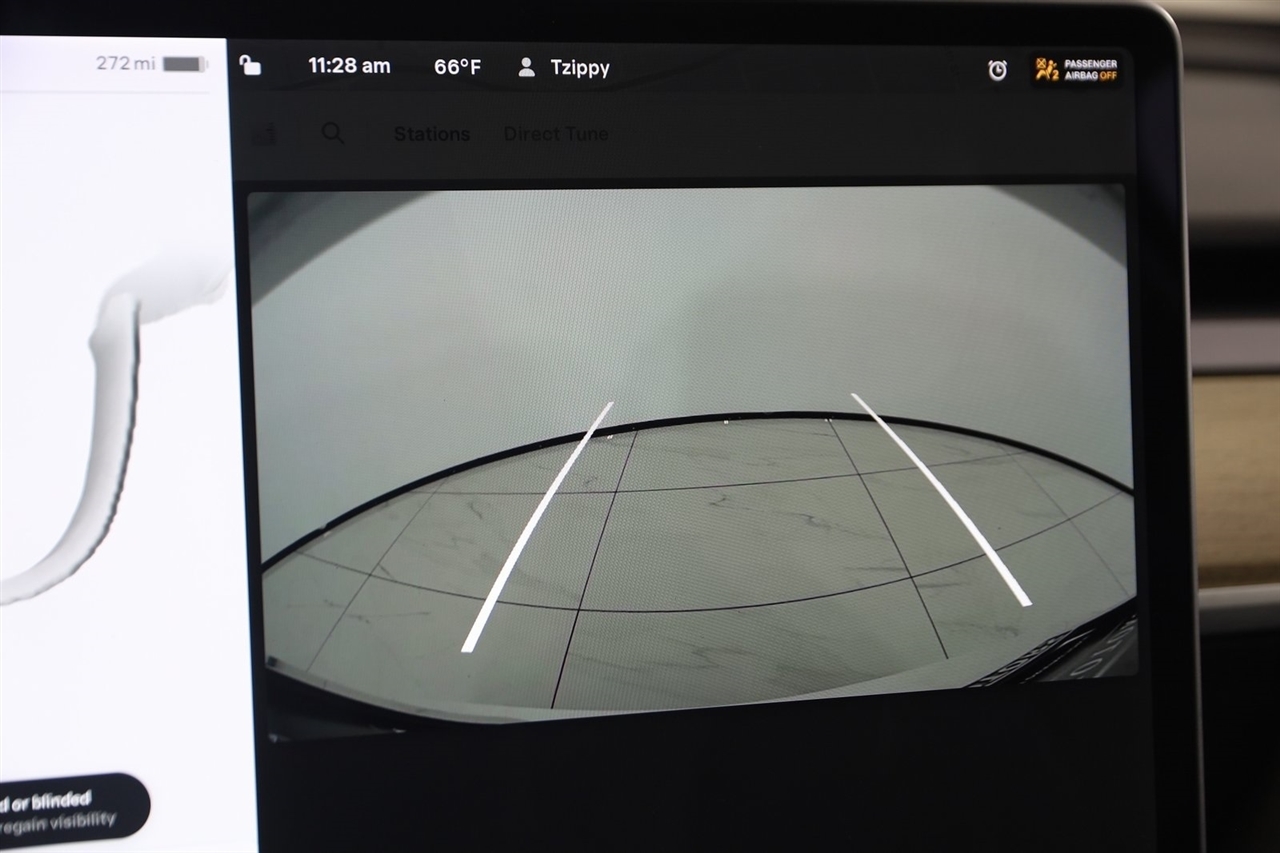Tap the battery level icon

[184, 64]
